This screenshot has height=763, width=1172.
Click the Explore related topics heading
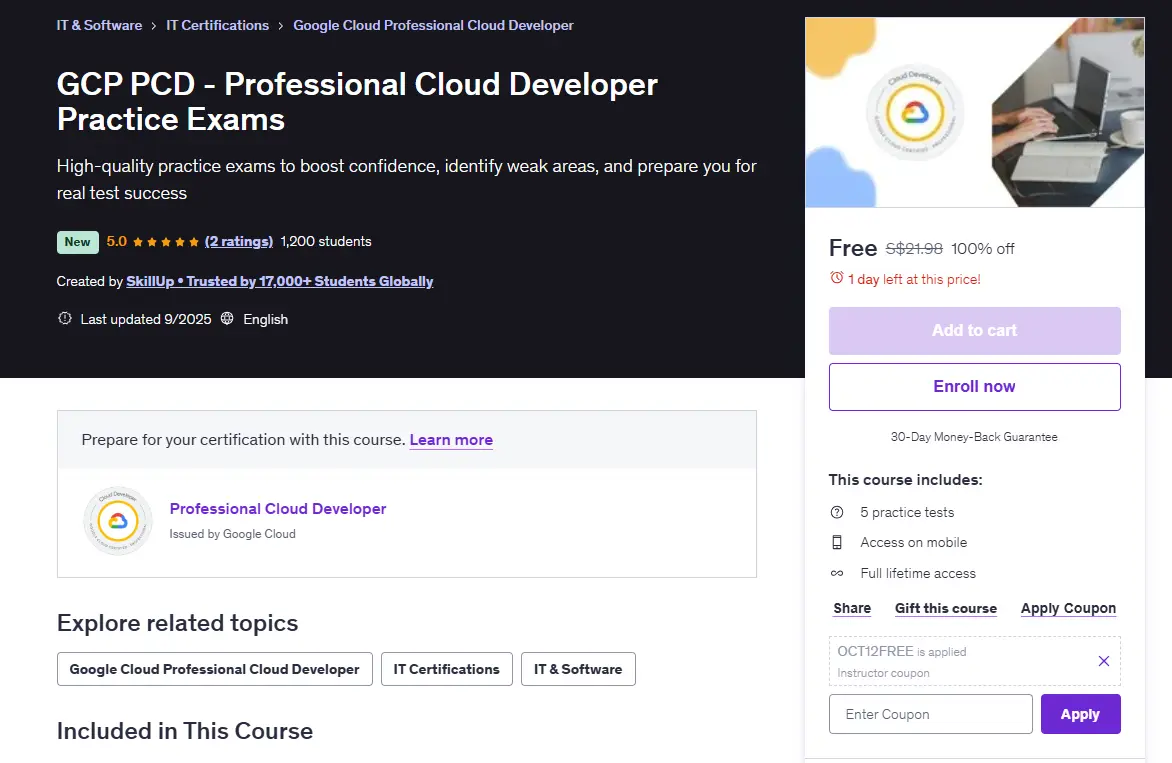[178, 623]
